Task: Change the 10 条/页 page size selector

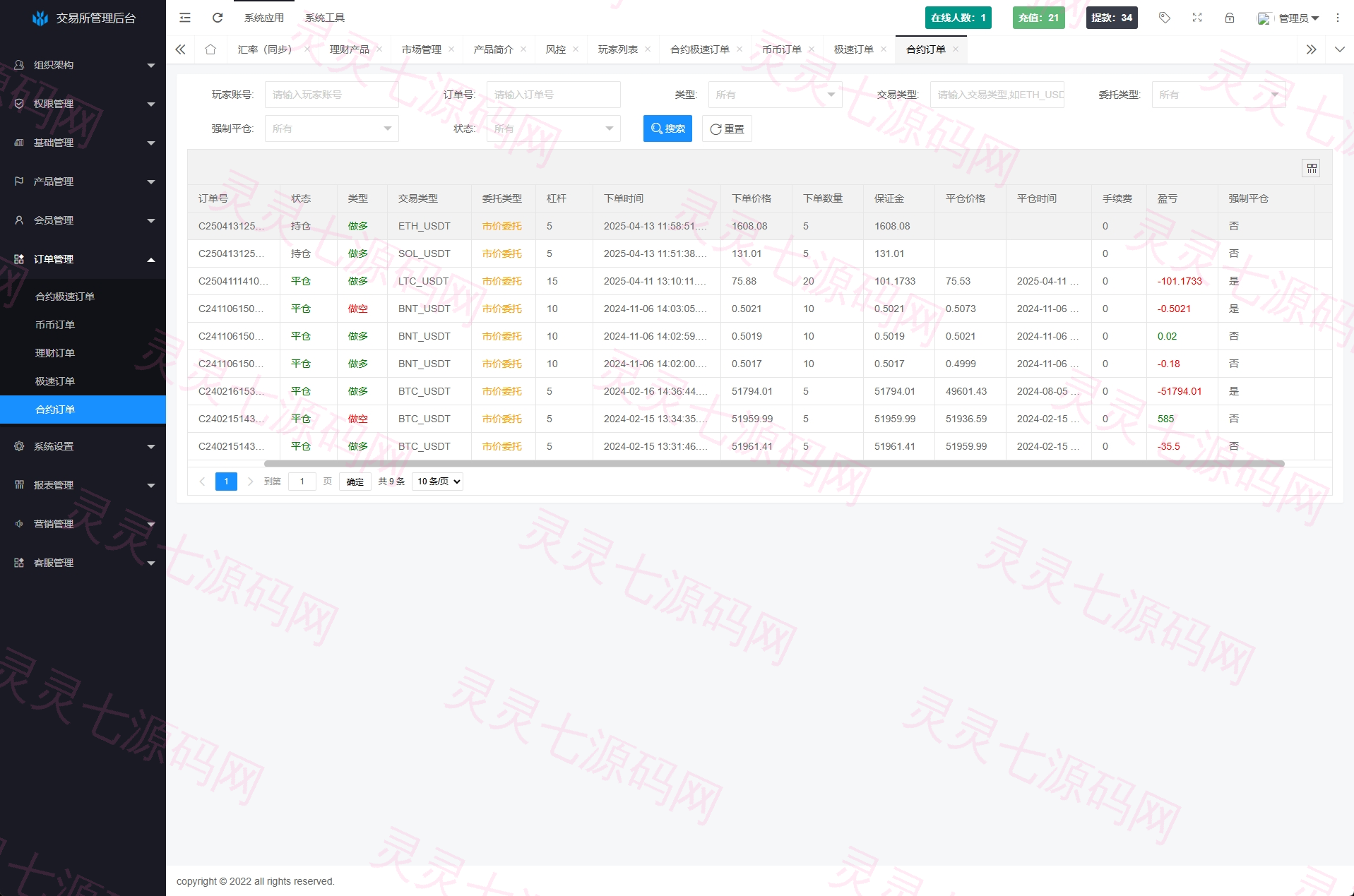Action: click(438, 482)
